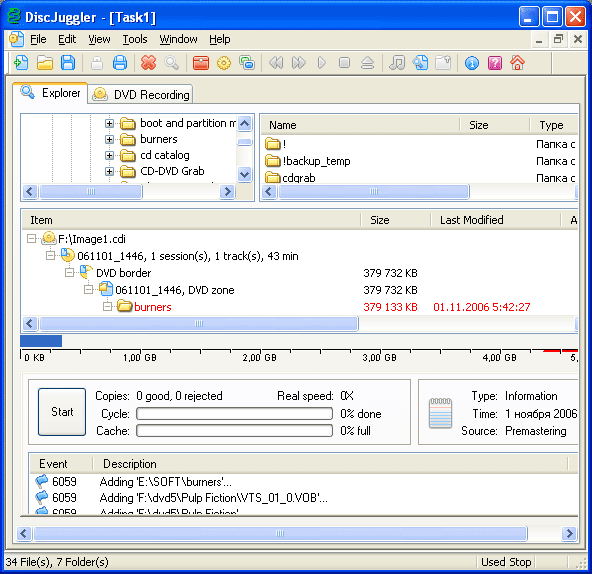This screenshot has width=592, height=574.
Task: Click the red toolbox icon
Action: [x=200, y=63]
